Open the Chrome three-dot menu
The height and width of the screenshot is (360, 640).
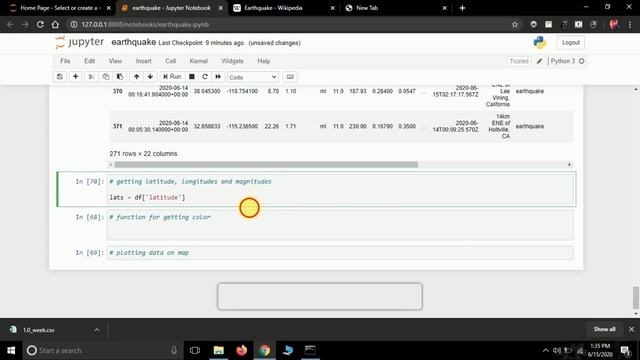pos(630,24)
